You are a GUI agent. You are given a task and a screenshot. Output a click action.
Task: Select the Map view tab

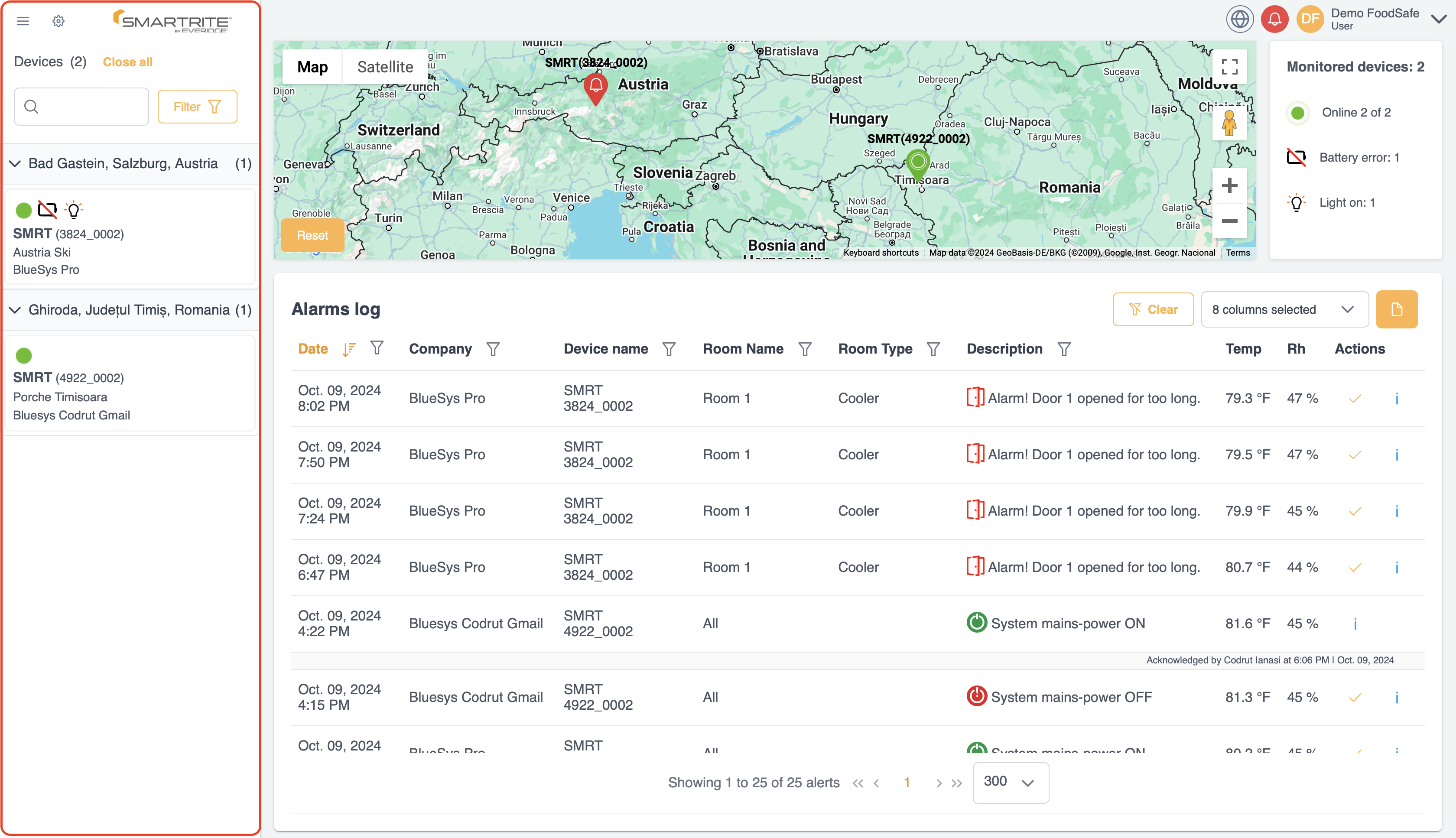pos(312,66)
